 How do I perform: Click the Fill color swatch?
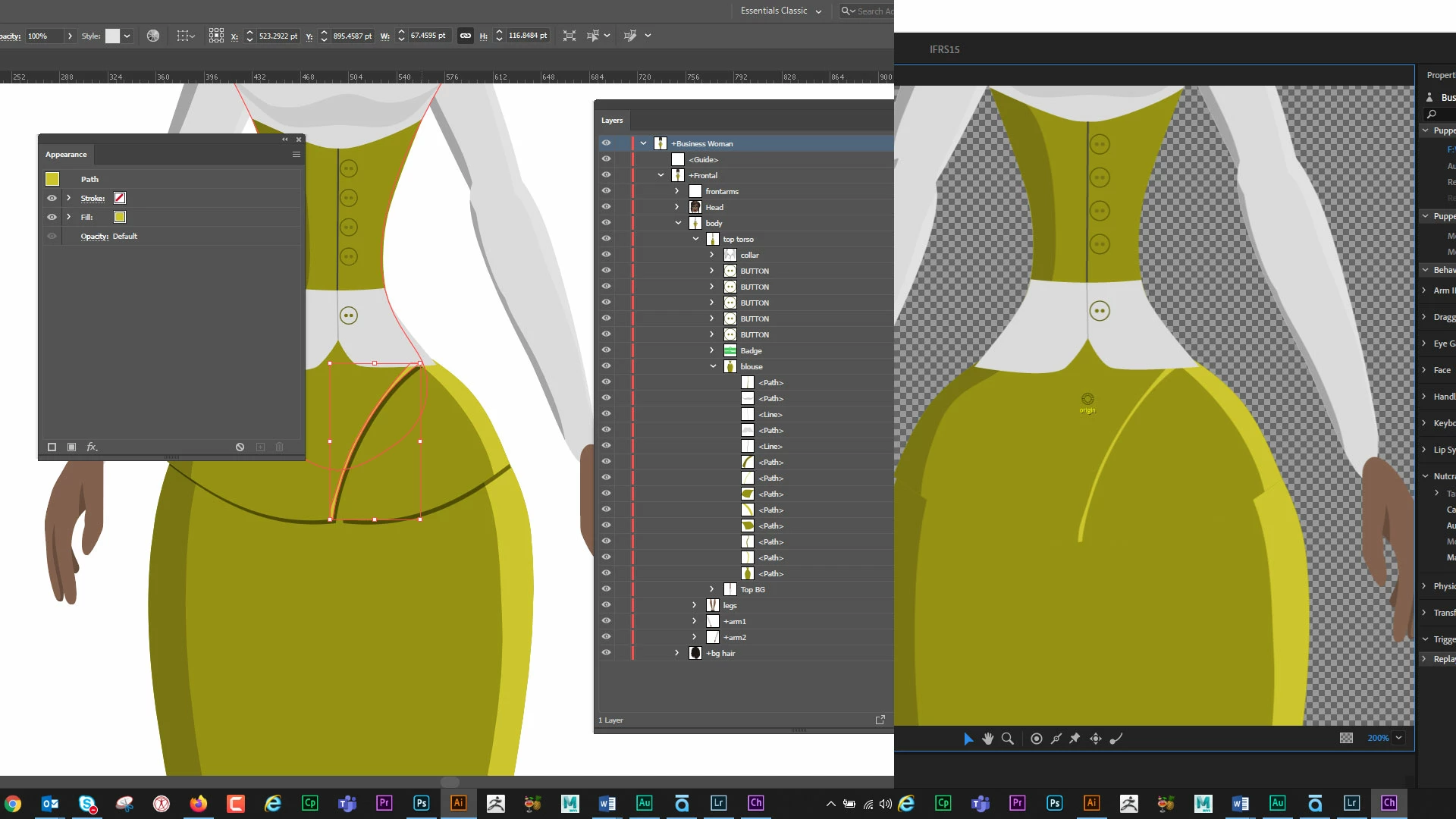click(120, 217)
